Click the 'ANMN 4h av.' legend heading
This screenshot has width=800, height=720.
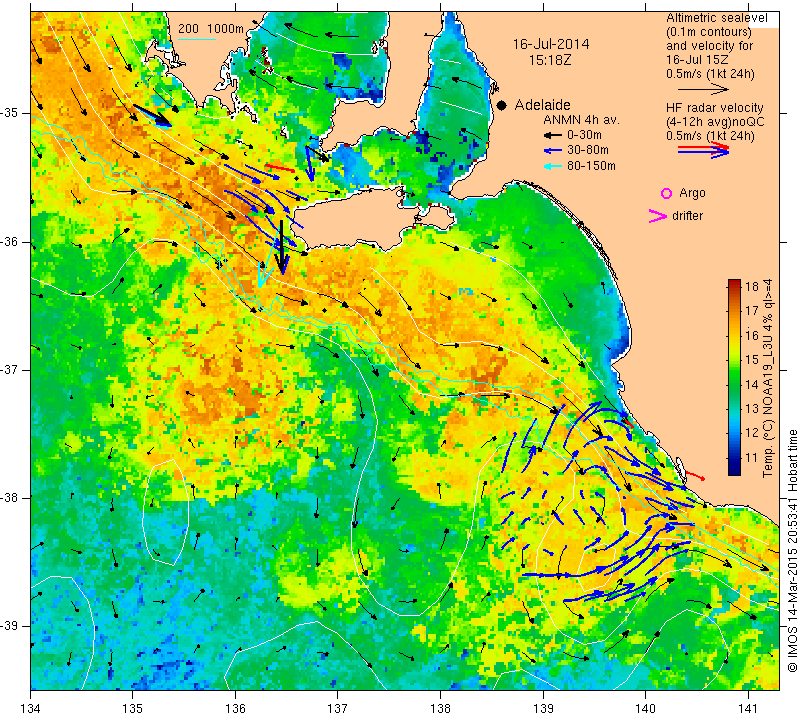[x=581, y=120]
